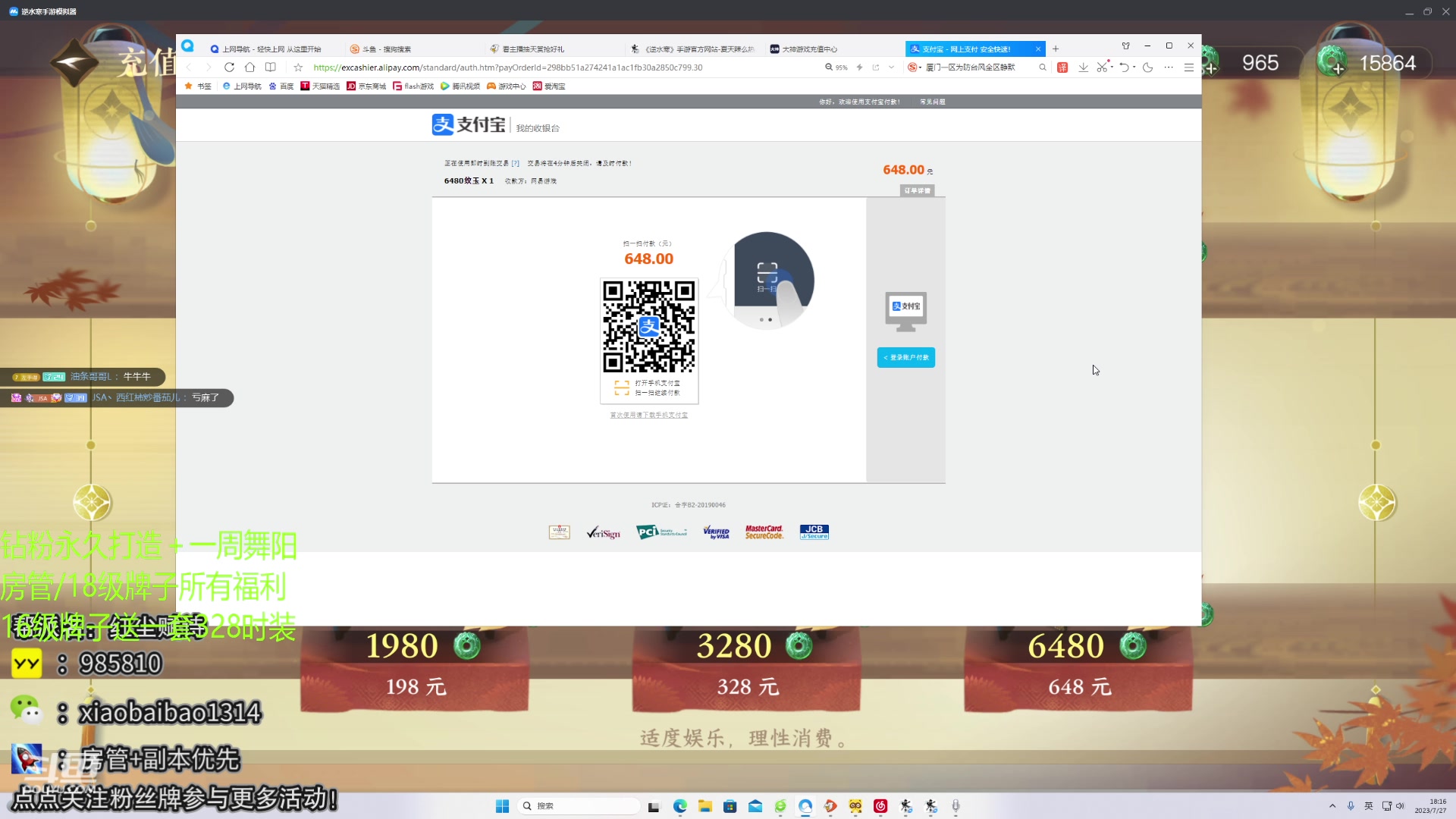This screenshot has width=1456, height=819.
Task: Reload the Alipay page in browser
Action: 229,67
